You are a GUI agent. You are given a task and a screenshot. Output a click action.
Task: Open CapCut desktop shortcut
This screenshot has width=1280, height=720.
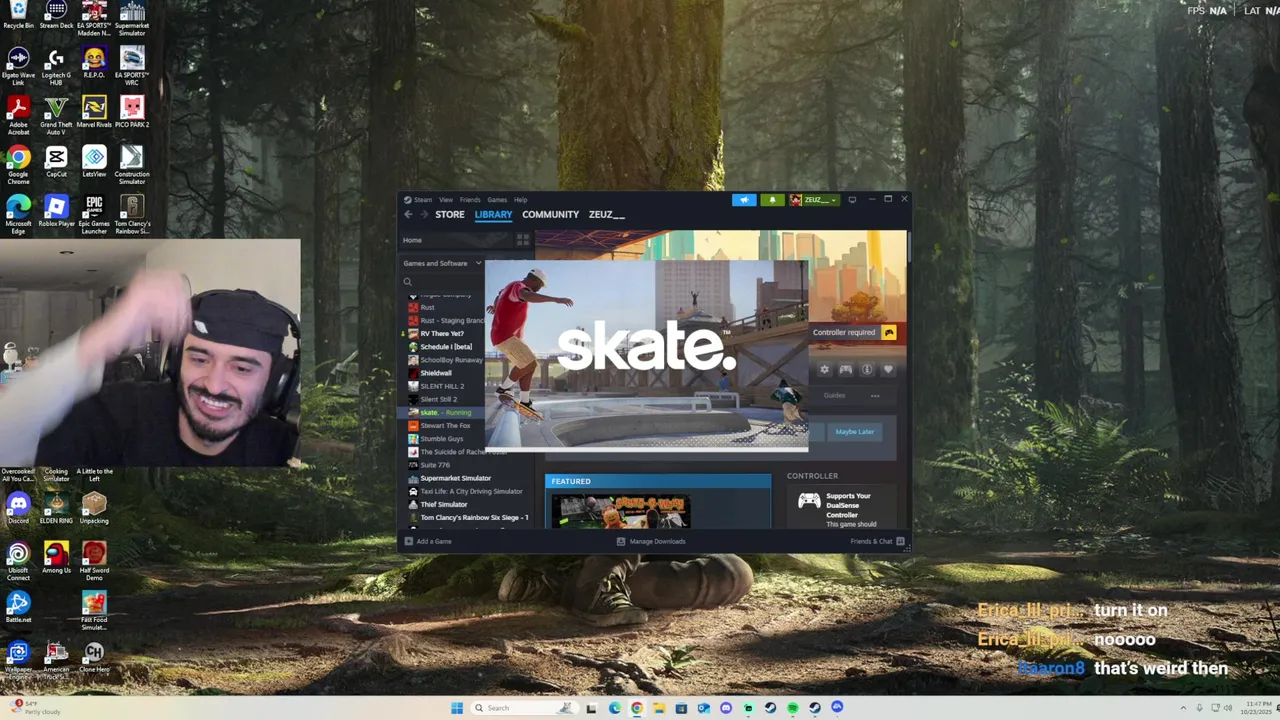[x=56, y=162]
